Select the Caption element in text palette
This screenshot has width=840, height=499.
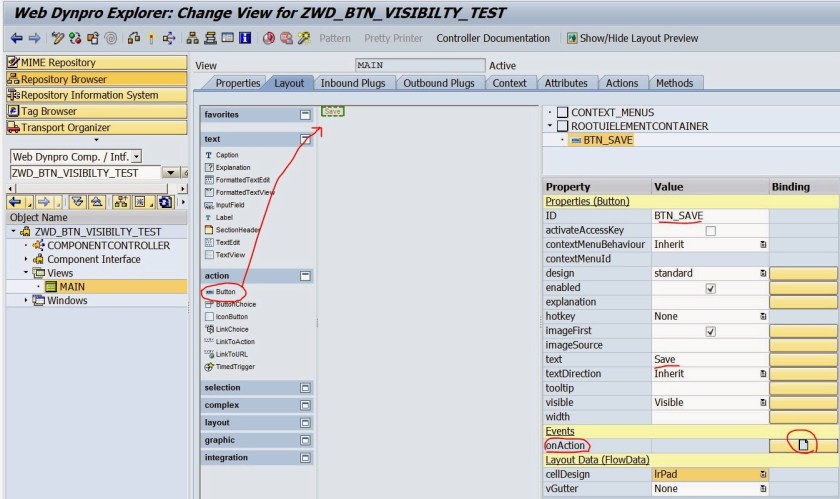pyautogui.click(x=222, y=155)
